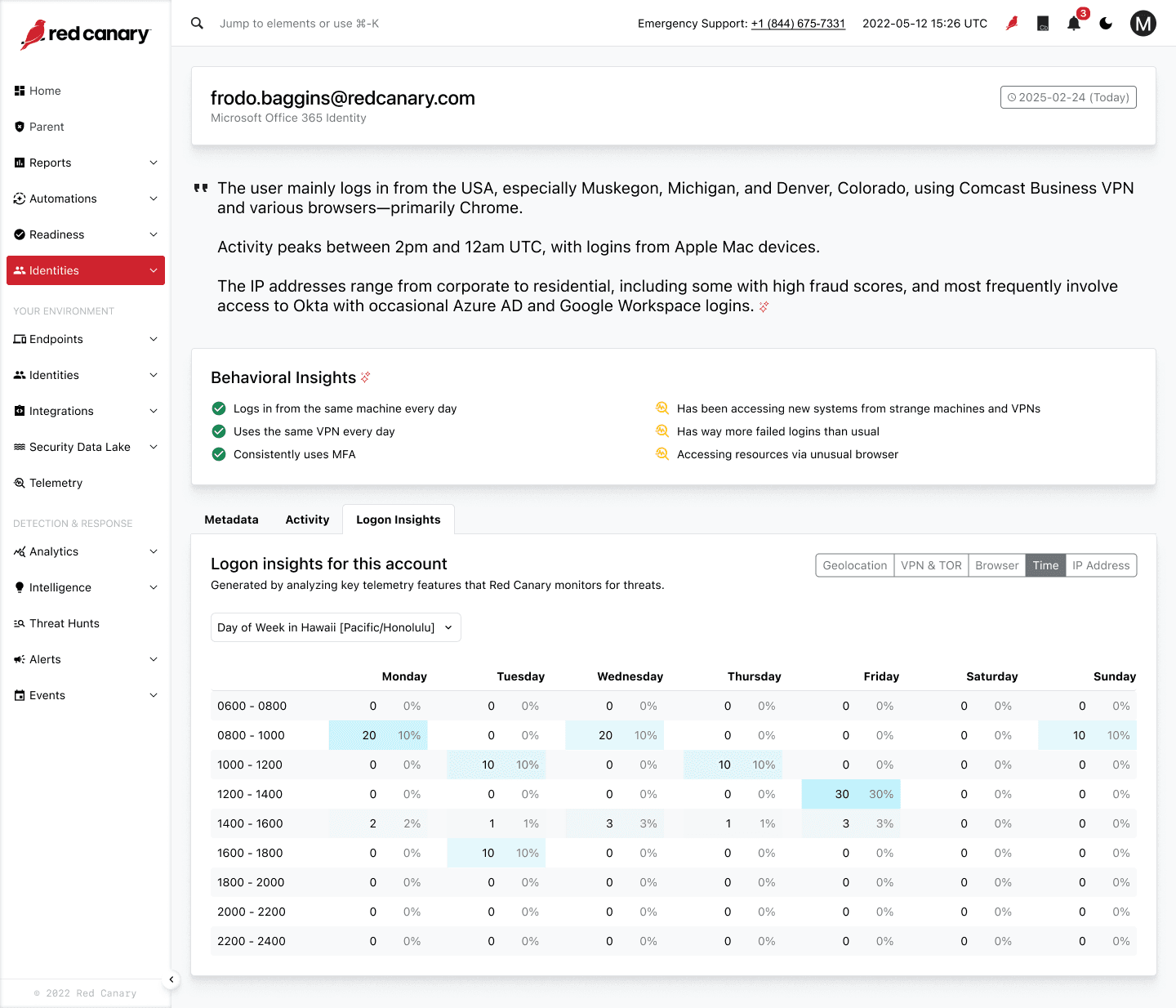Screen dimensions: 1176x1008
Task: Toggle dark mode moon icon
Action: coord(1106,24)
